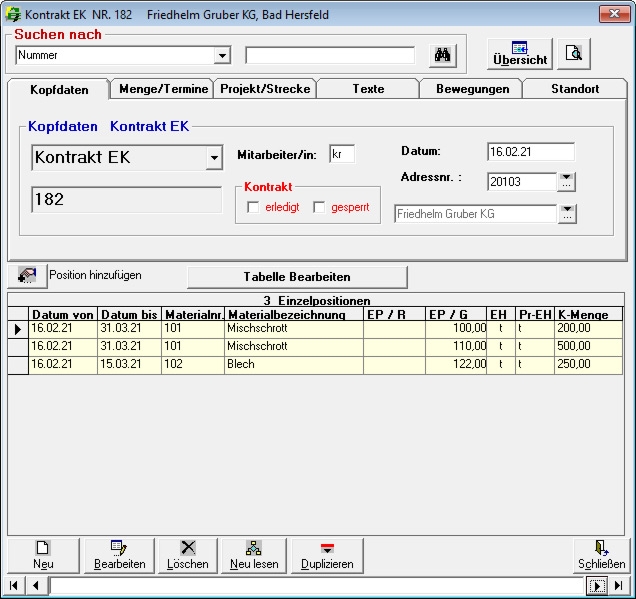The image size is (636, 599).
Task: Open the Adressnr. lookup dropdown button
Action: (567, 182)
